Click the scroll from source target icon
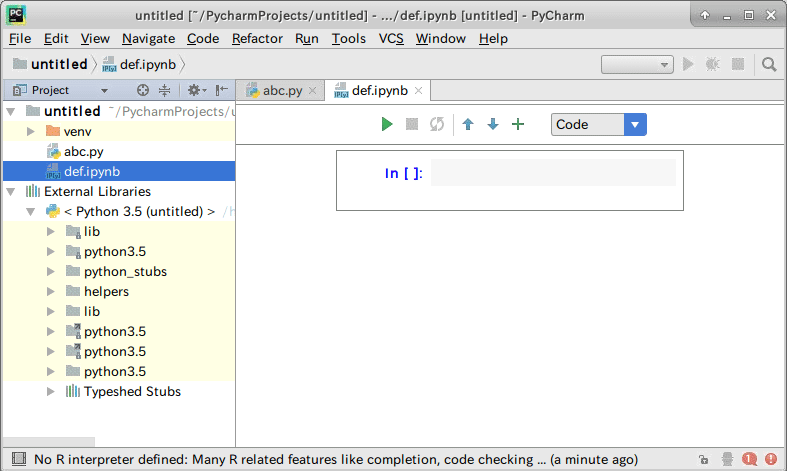Screen dimensions: 787x471 pos(143,90)
